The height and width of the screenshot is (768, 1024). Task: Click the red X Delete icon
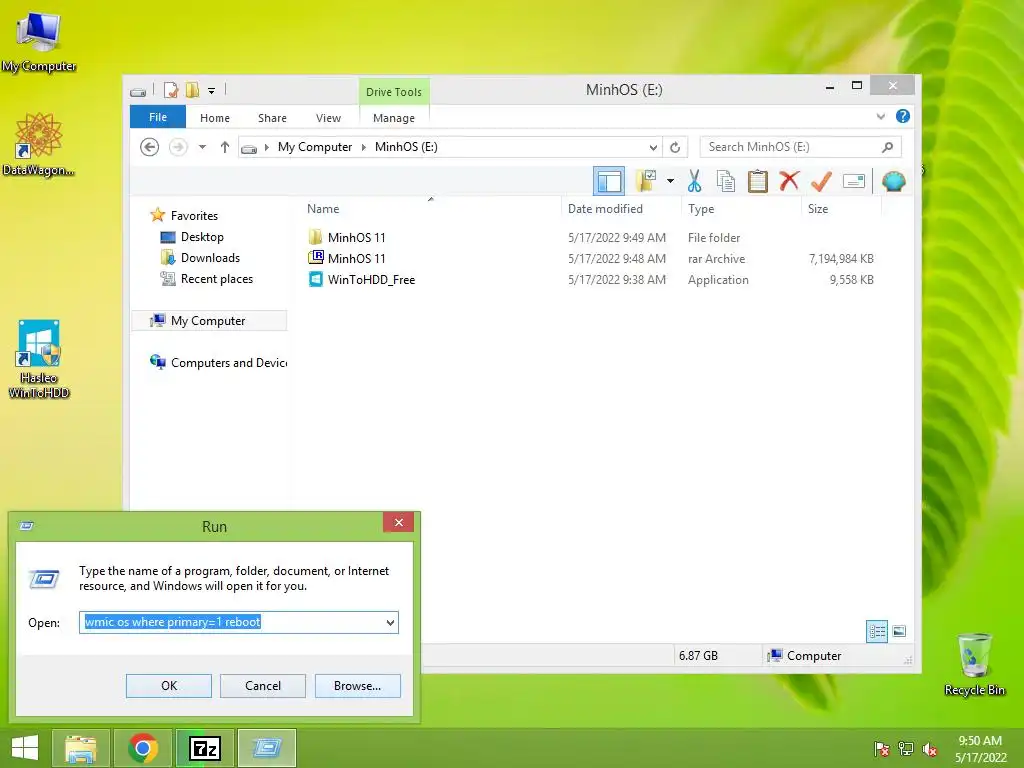pyautogui.click(x=789, y=181)
